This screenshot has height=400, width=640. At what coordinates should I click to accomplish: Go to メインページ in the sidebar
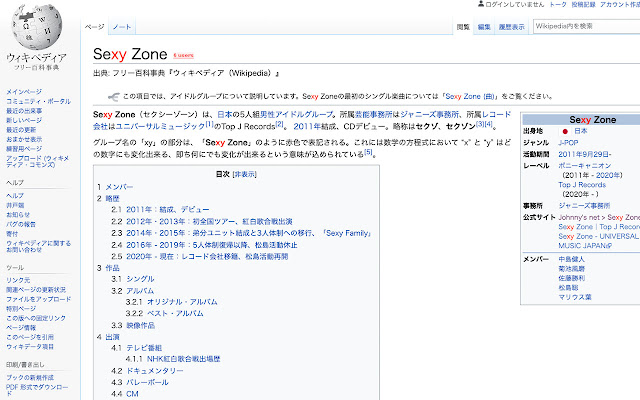pyautogui.click(x=24, y=92)
